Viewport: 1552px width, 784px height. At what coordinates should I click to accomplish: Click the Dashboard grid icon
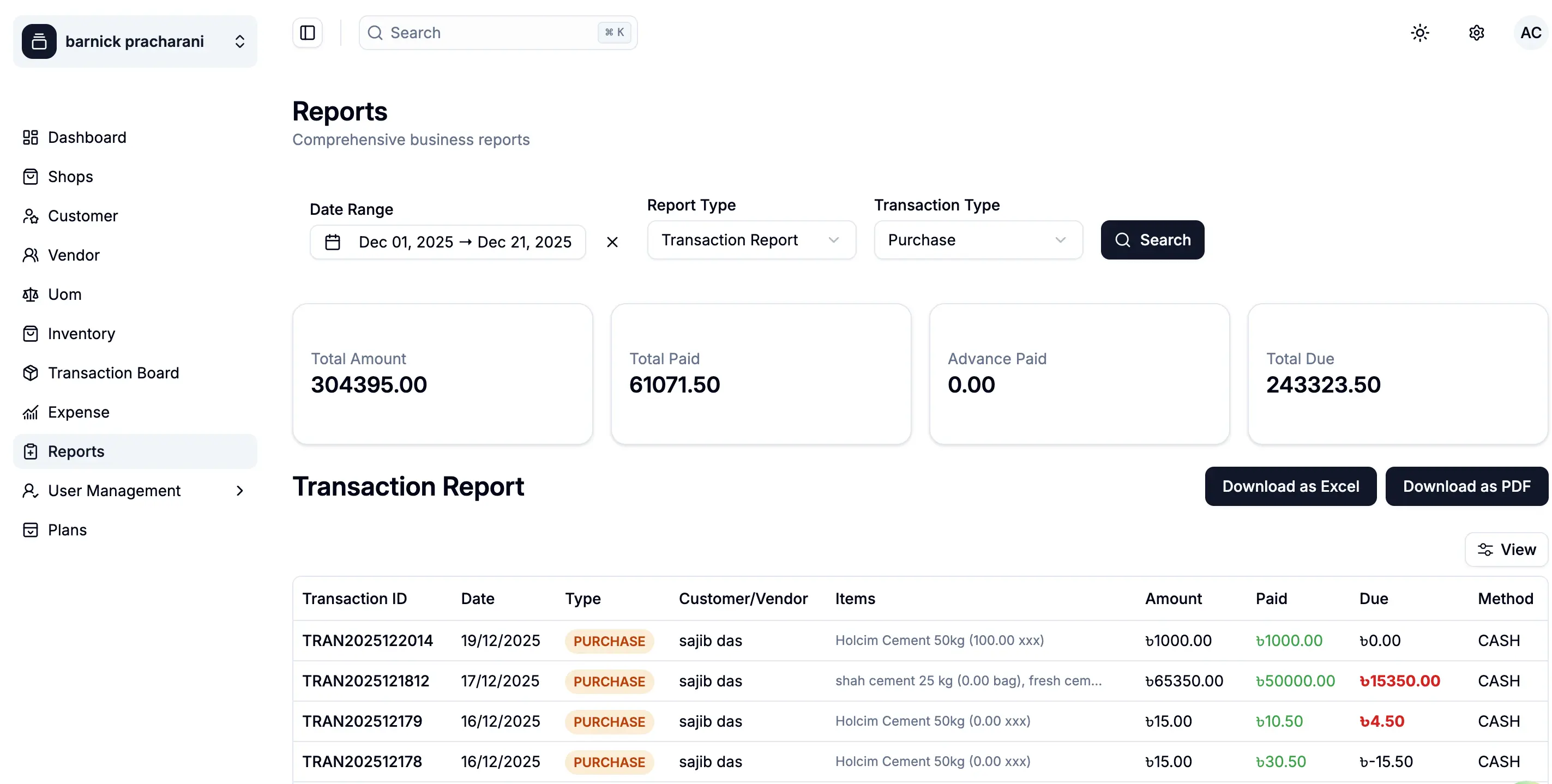pos(30,137)
